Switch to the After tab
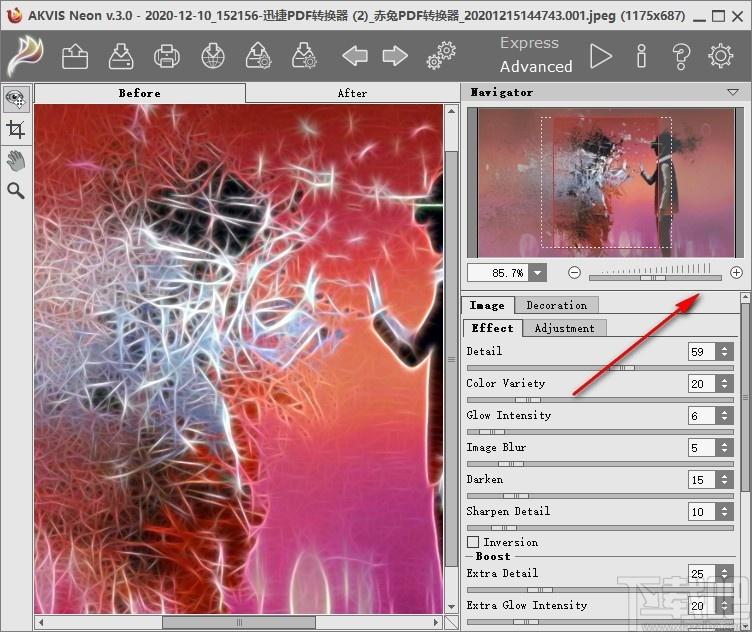 [352, 93]
